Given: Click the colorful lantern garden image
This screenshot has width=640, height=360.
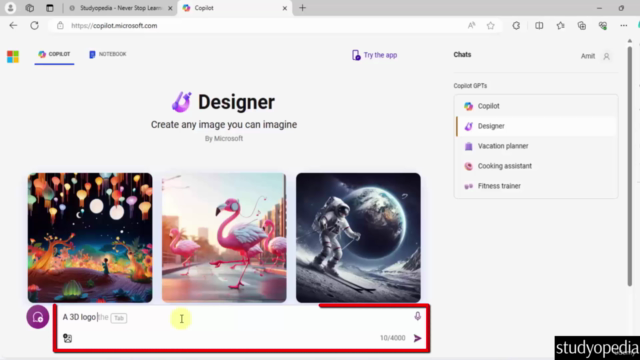Looking at the screenshot, I should (x=90, y=238).
